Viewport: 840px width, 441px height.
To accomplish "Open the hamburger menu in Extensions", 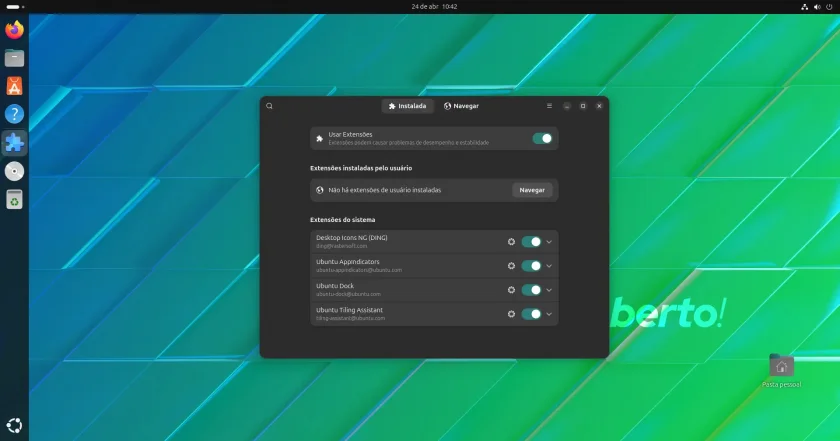I will tap(549, 106).
